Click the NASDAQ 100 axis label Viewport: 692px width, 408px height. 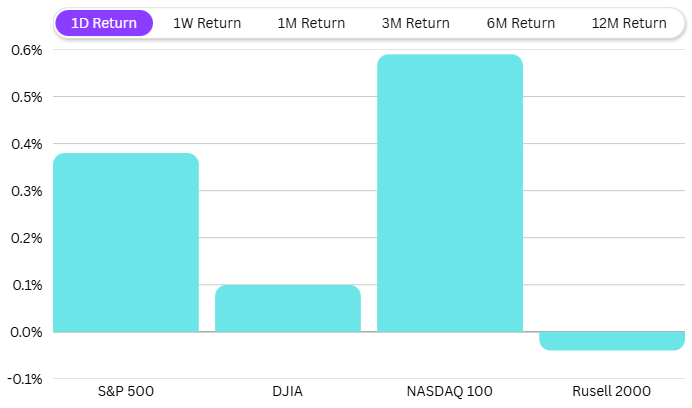click(450, 389)
